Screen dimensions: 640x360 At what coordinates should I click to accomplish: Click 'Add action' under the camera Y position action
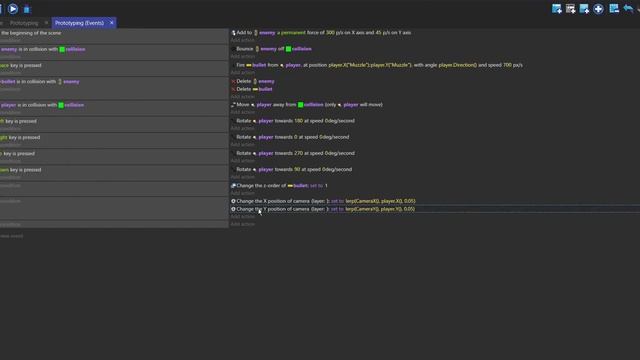[242, 217]
